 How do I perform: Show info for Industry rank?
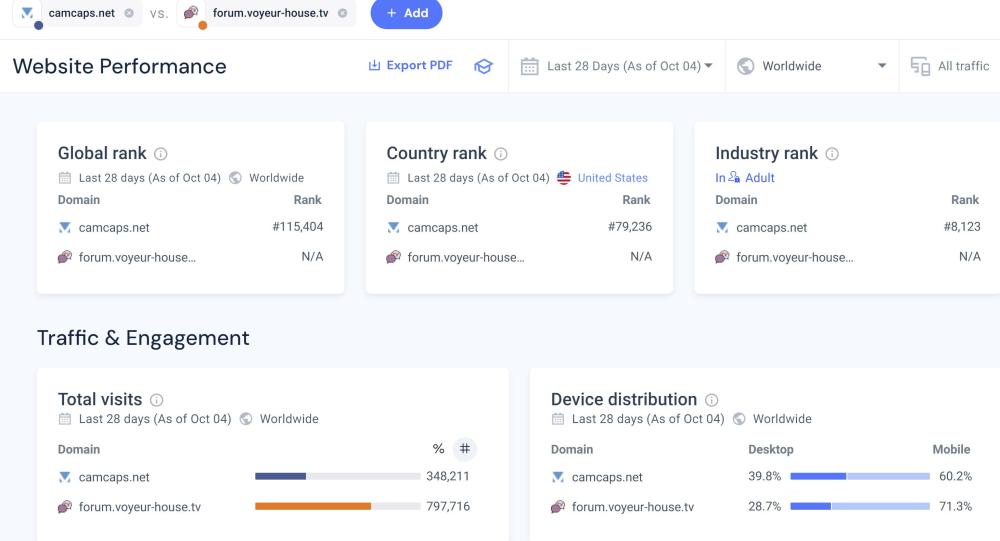point(832,154)
